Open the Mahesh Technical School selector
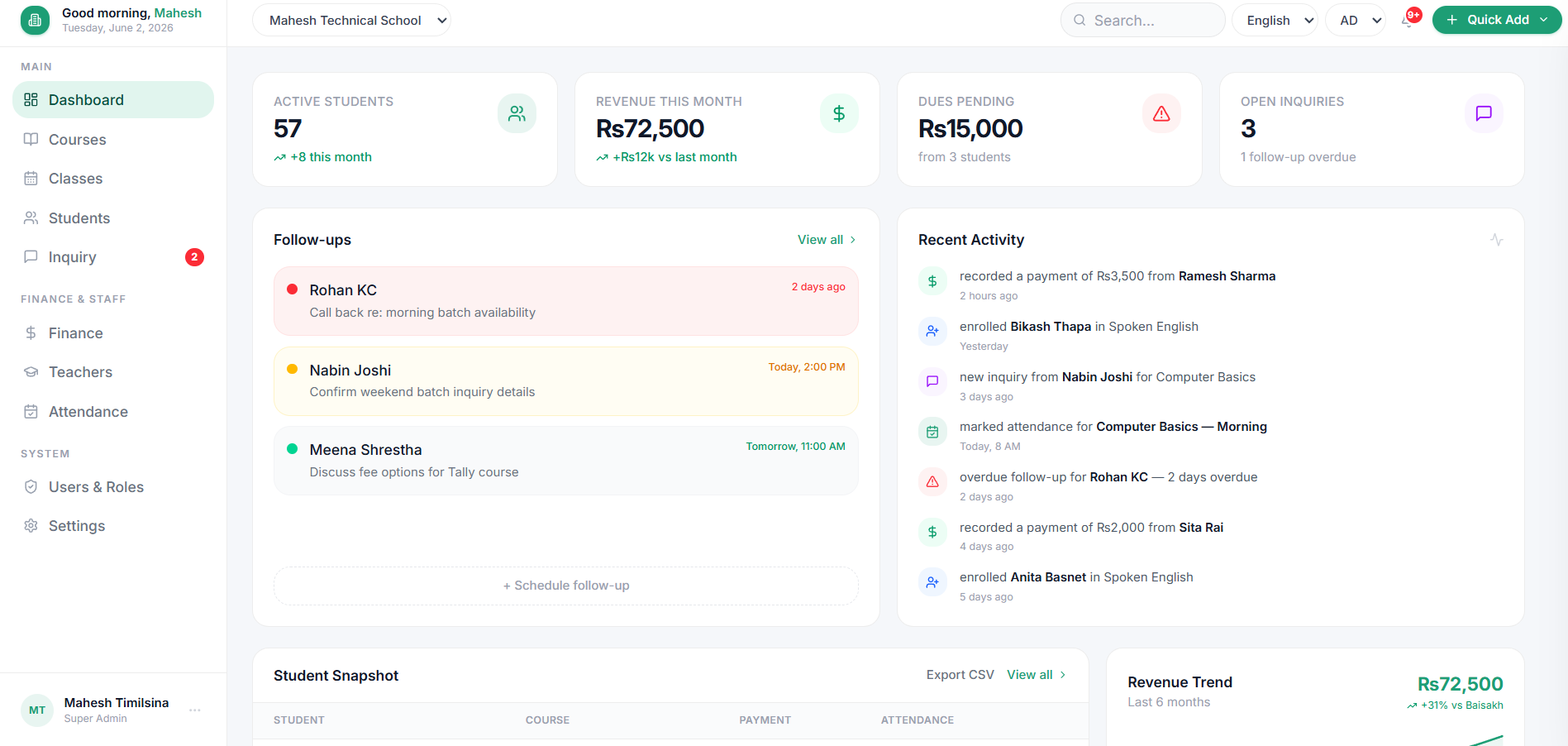This screenshot has width=1568, height=746. click(x=351, y=20)
